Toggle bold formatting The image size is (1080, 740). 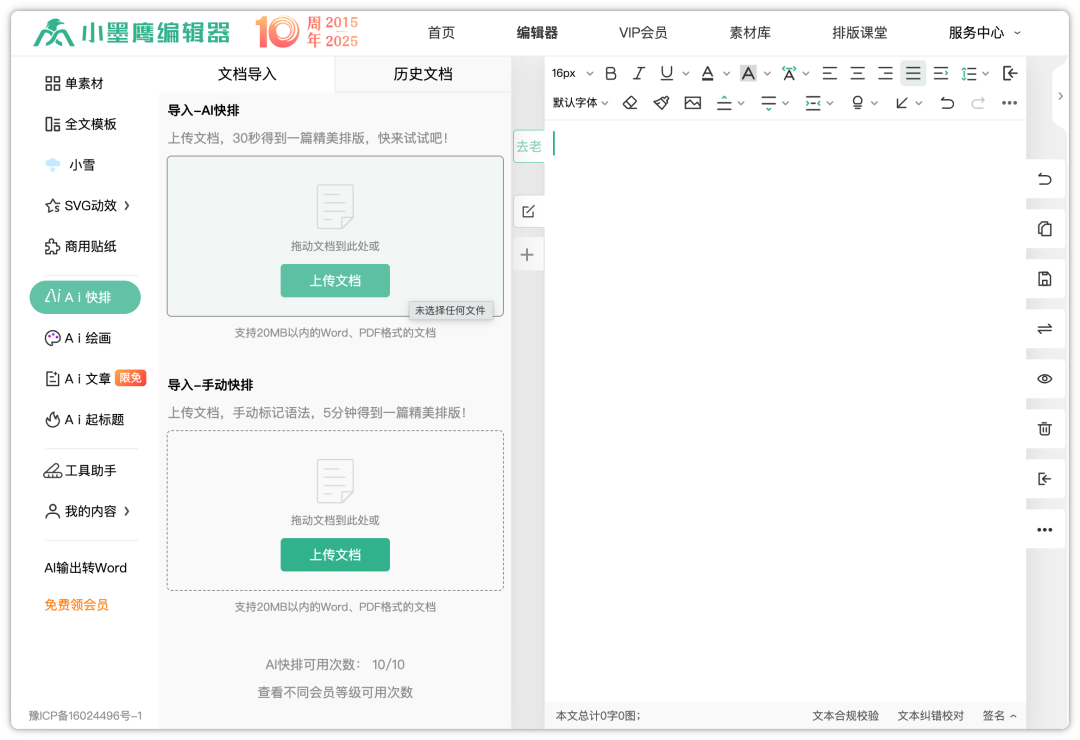(611, 73)
